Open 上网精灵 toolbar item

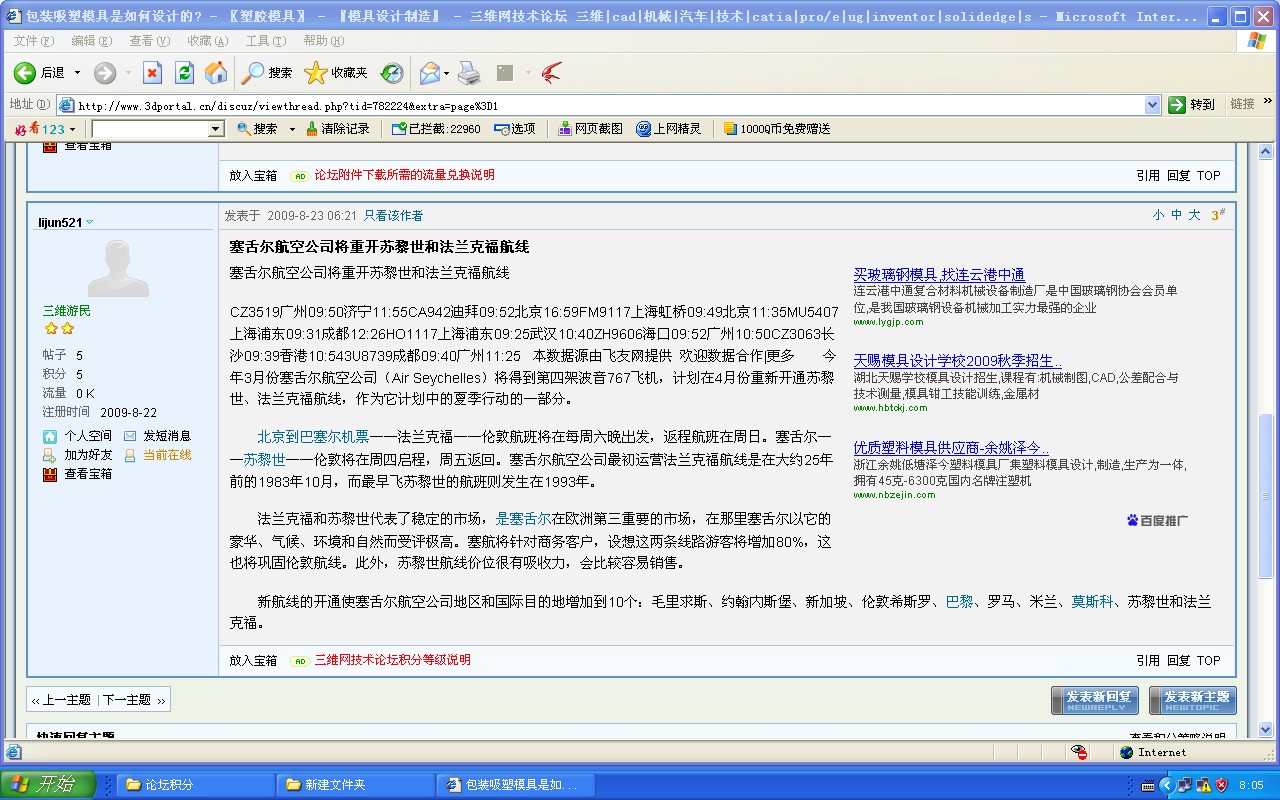point(669,129)
